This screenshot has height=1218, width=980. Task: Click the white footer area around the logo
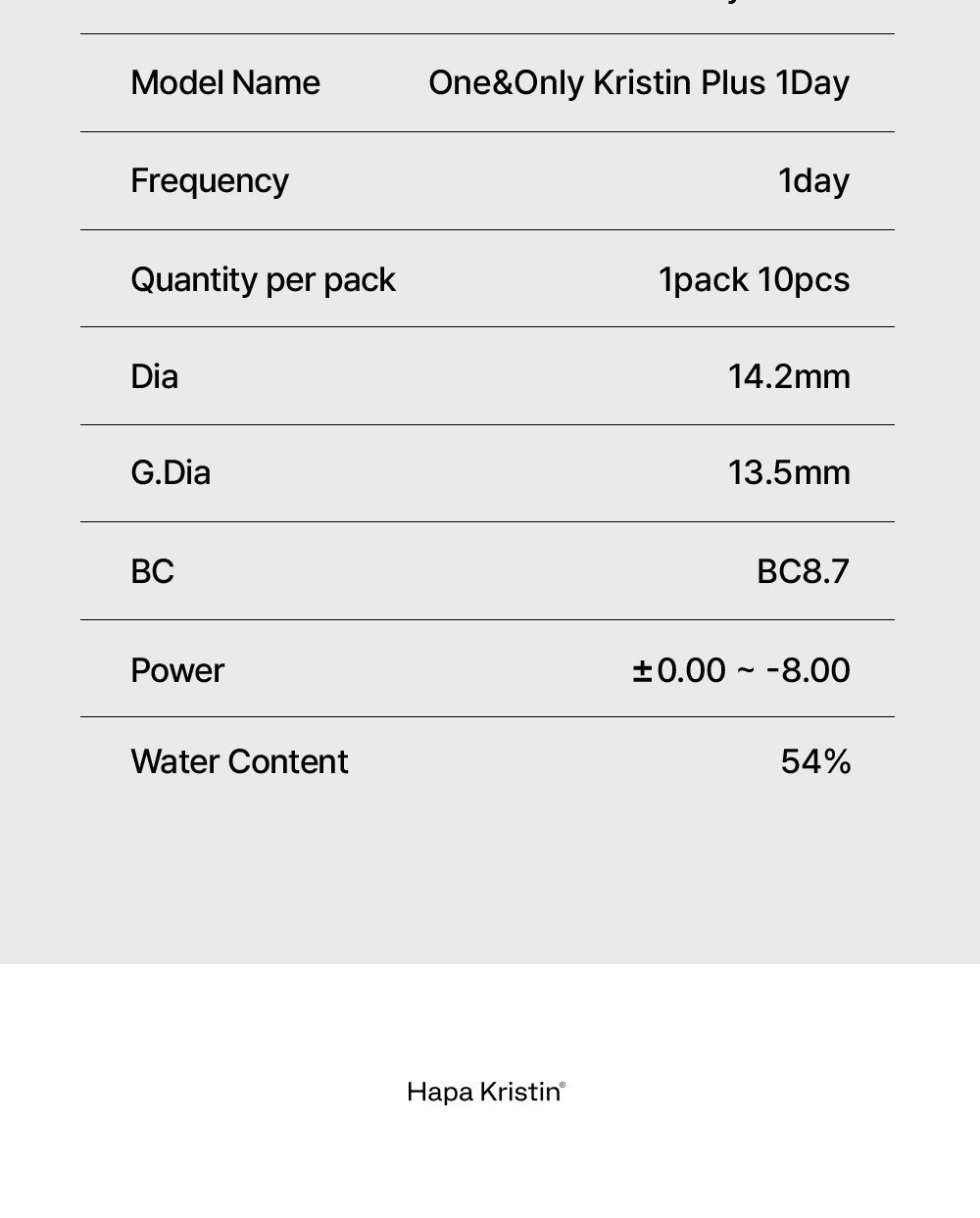(490, 1091)
